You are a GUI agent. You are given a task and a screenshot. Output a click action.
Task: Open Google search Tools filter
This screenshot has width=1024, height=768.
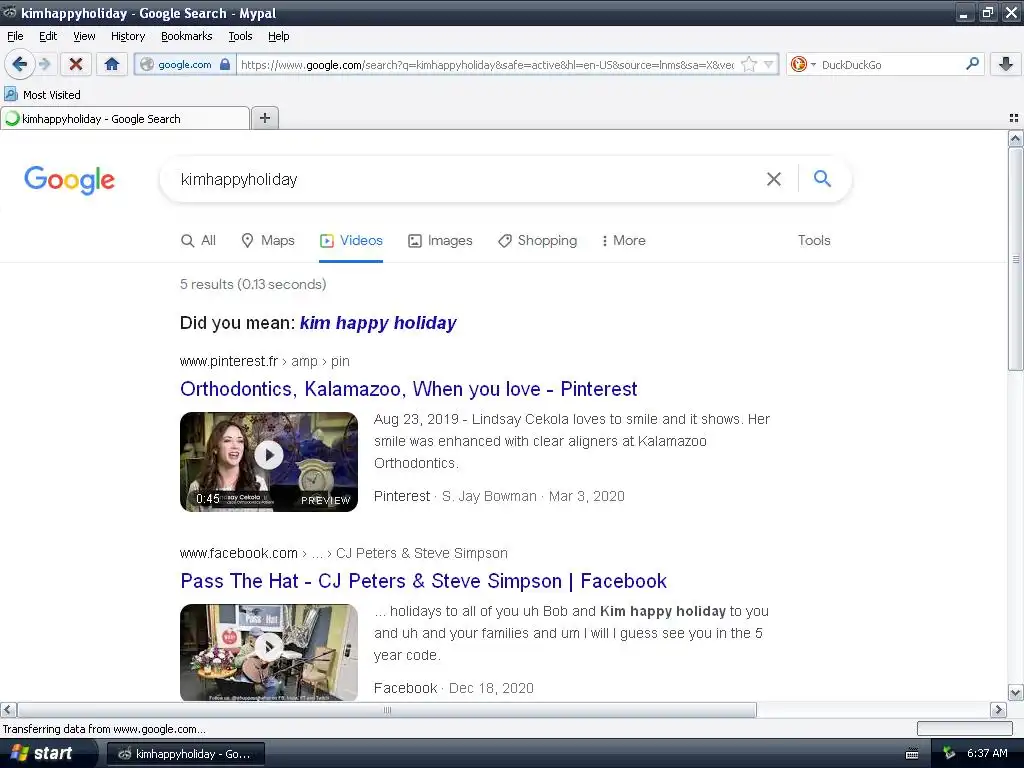tap(814, 240)
